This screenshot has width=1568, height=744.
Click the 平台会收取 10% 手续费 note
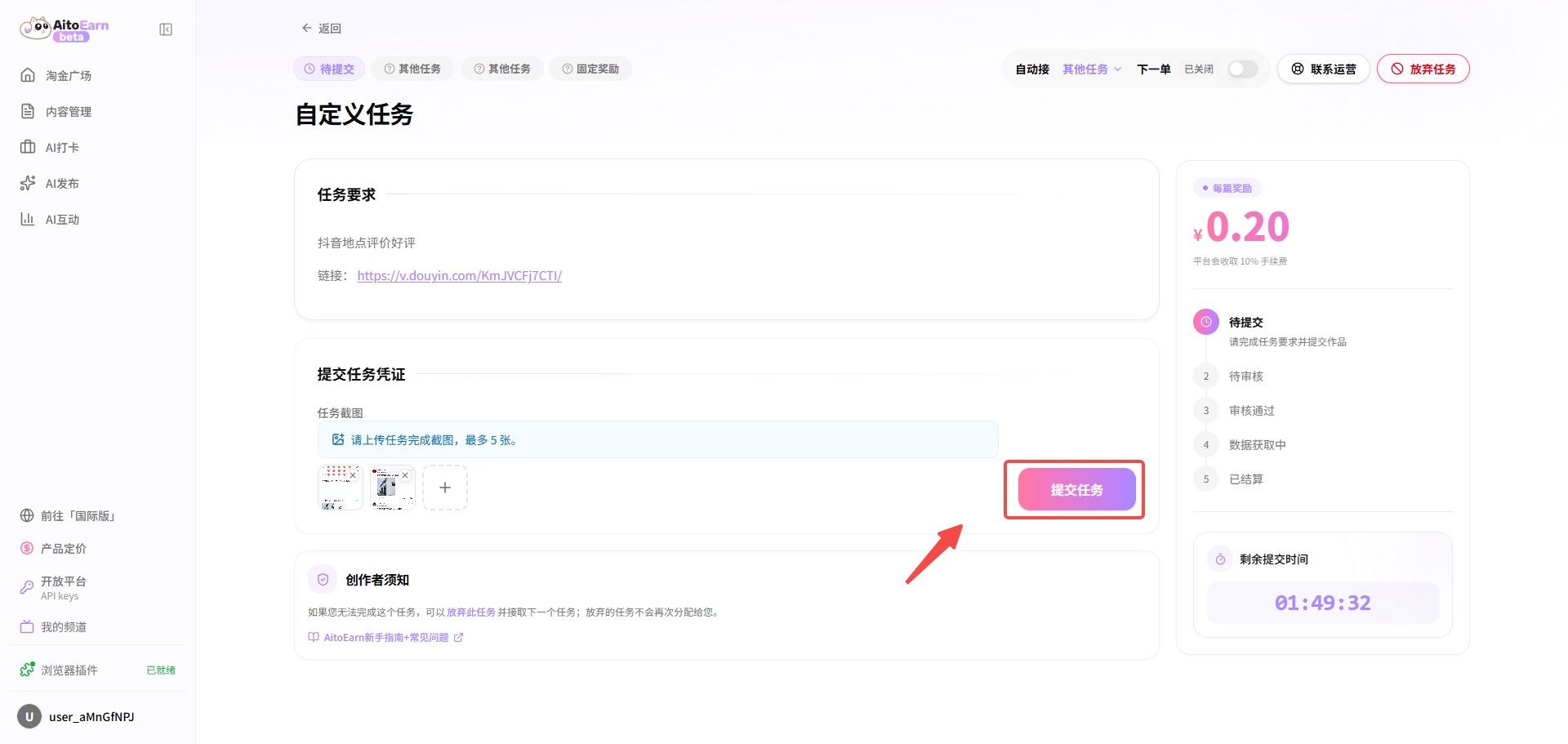(x=1240, y=261)
